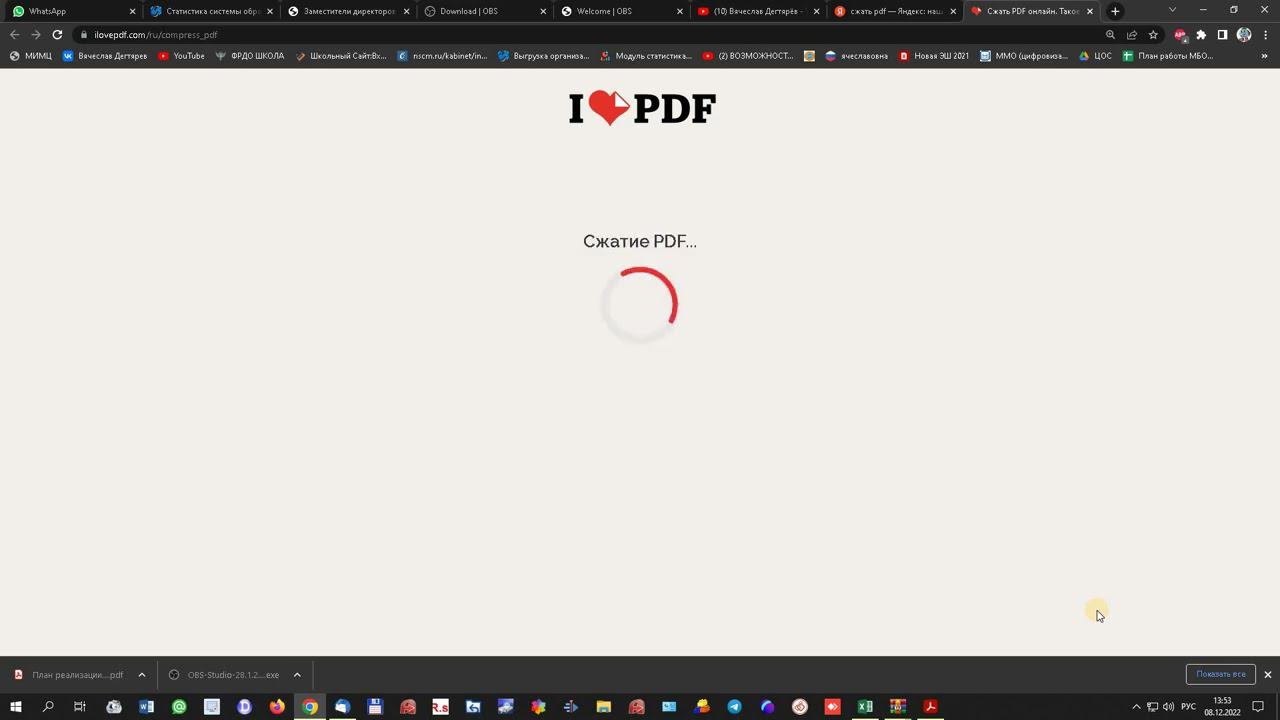Go forward using the browser forward arrow

36,35
